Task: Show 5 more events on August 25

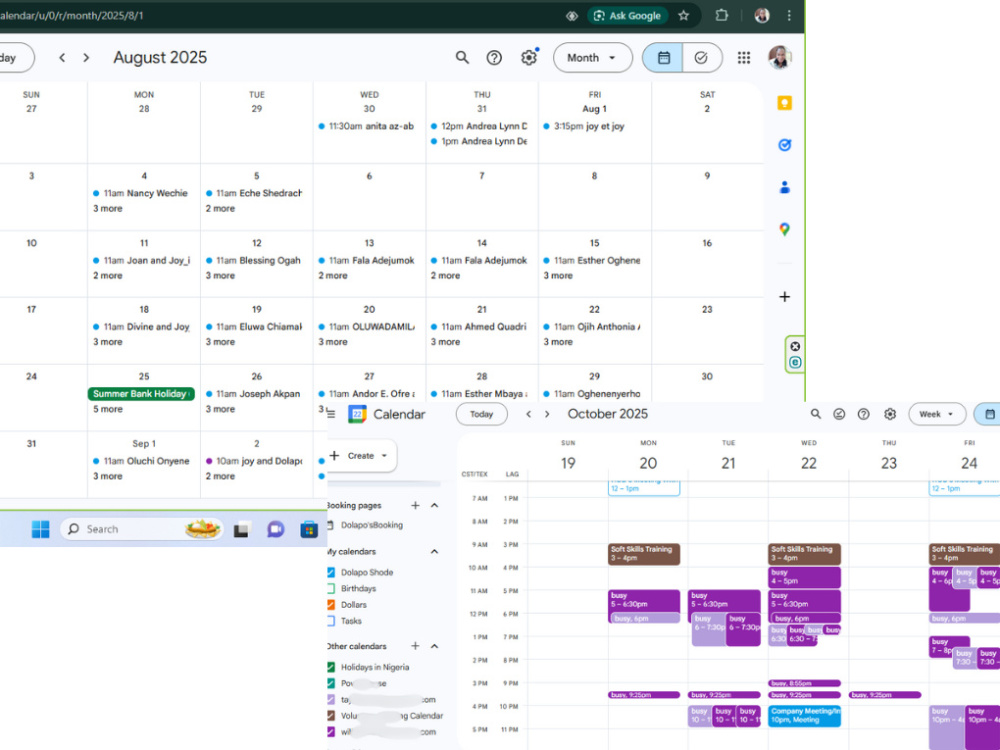Action: click(x=108, y=409)
